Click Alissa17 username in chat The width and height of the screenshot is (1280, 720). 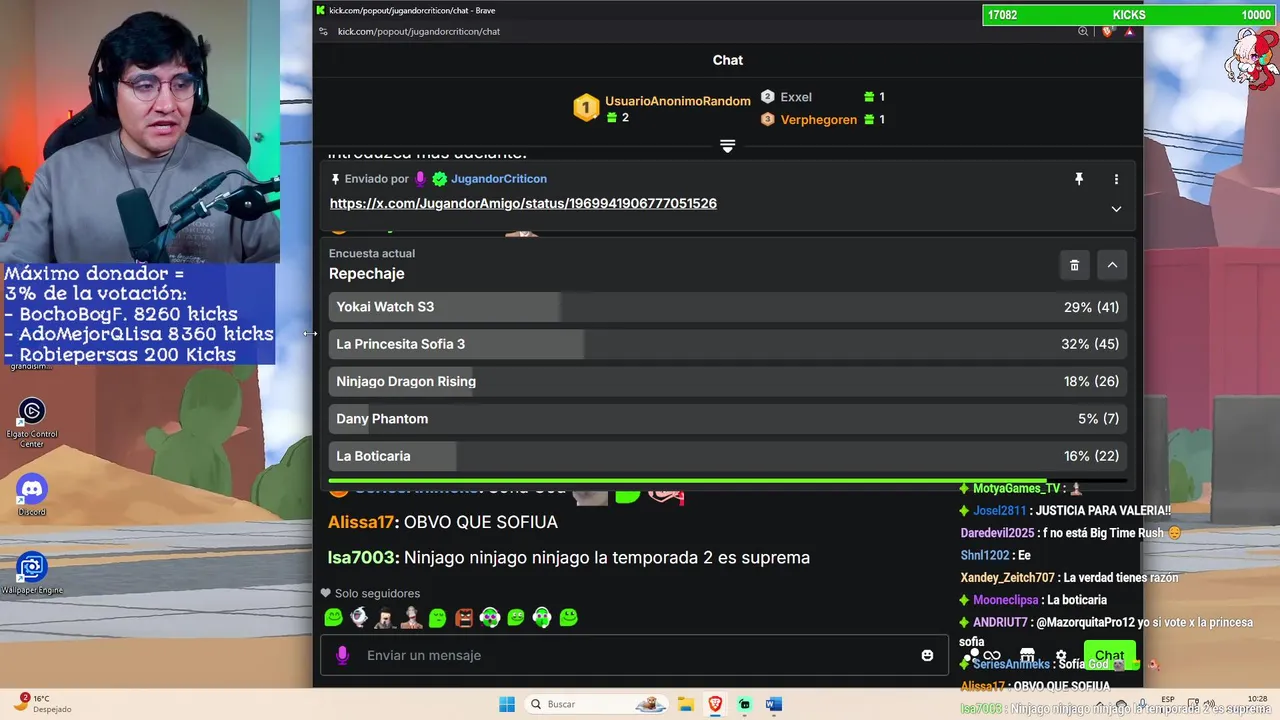pyautogui.click(x=361, y=522)
